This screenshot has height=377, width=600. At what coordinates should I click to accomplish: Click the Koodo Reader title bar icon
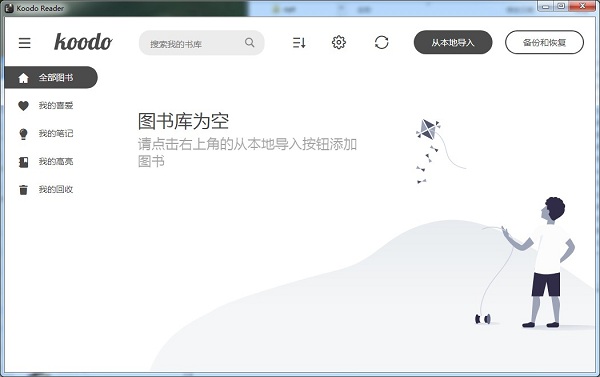(9, 8)
